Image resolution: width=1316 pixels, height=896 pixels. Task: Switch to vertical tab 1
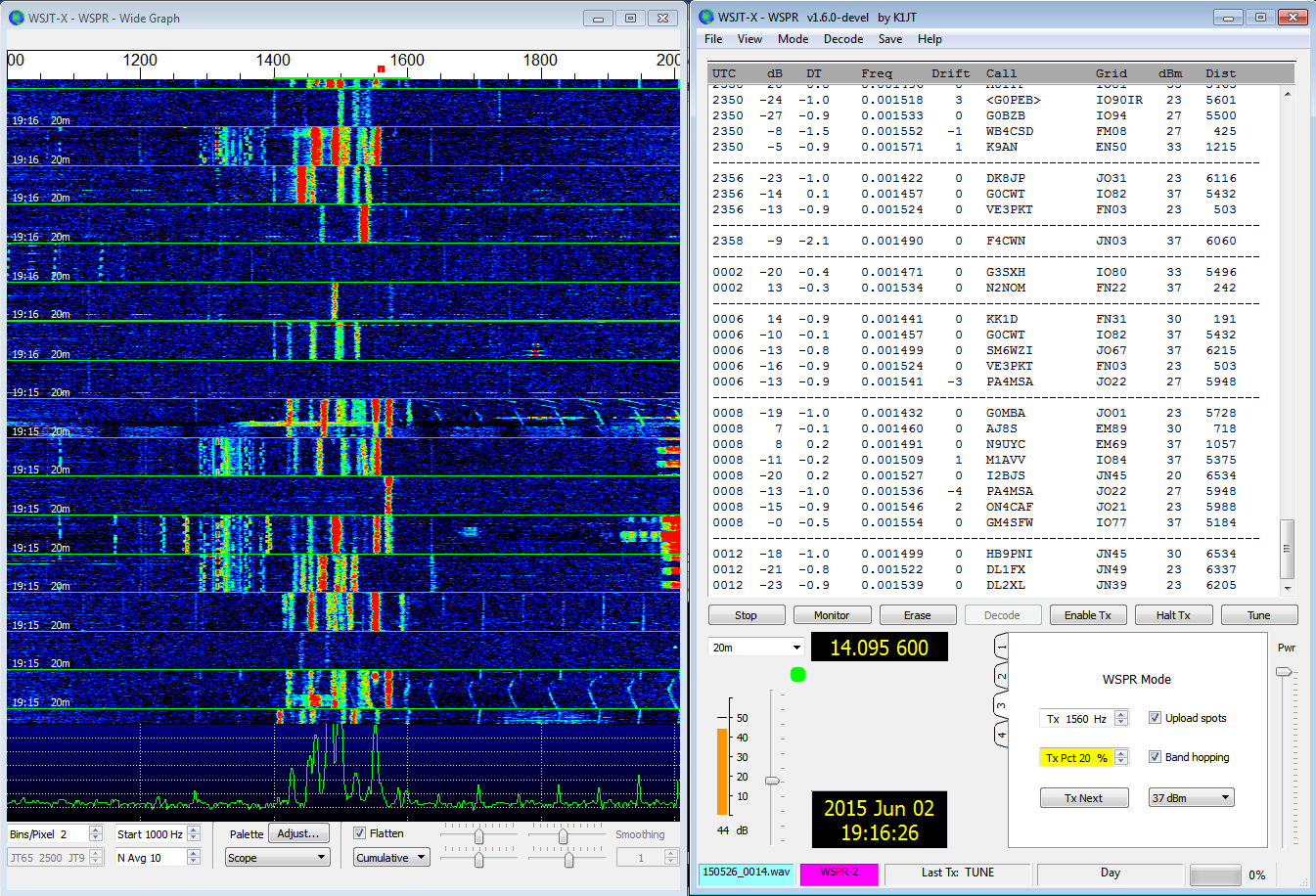coord(1001,647)
